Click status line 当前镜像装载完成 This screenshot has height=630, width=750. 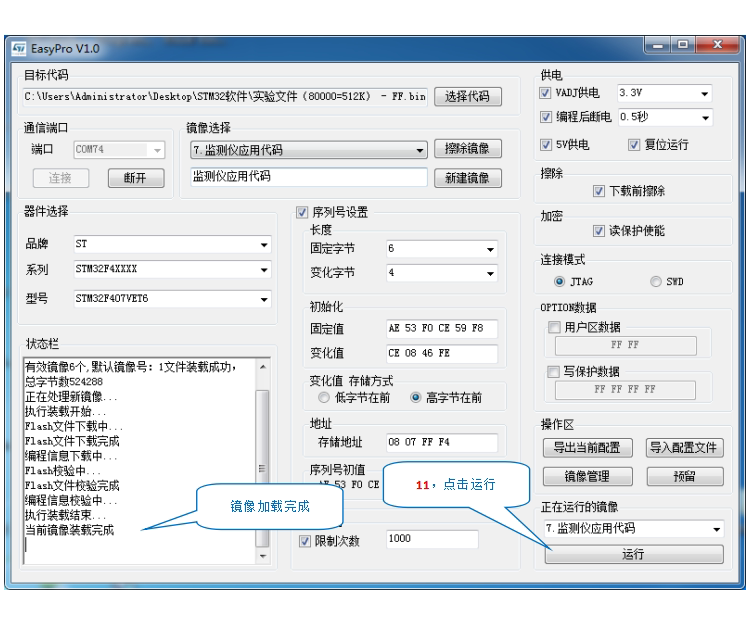(x=69, y=530)
